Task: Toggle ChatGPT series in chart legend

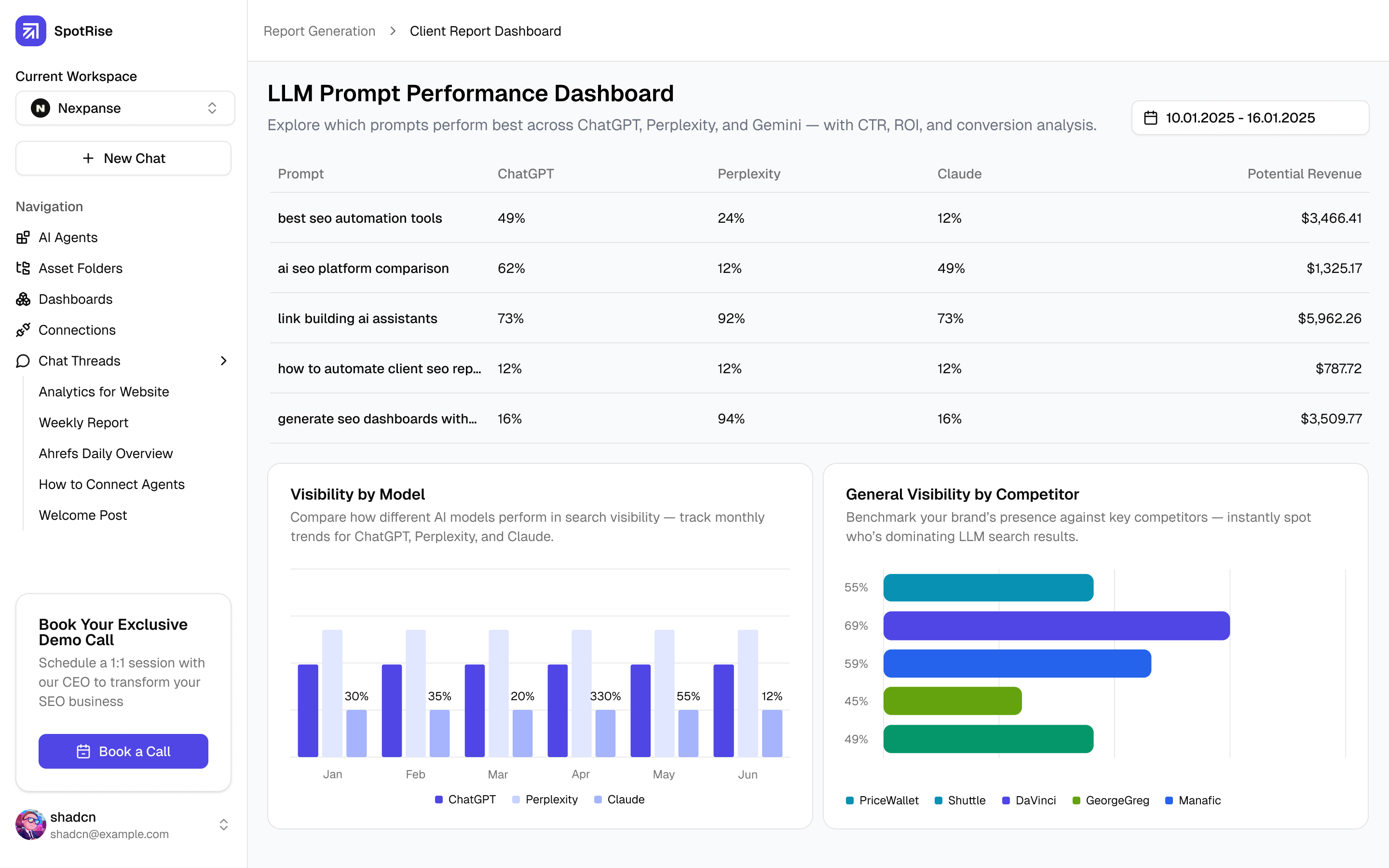Action: (465, 800)
